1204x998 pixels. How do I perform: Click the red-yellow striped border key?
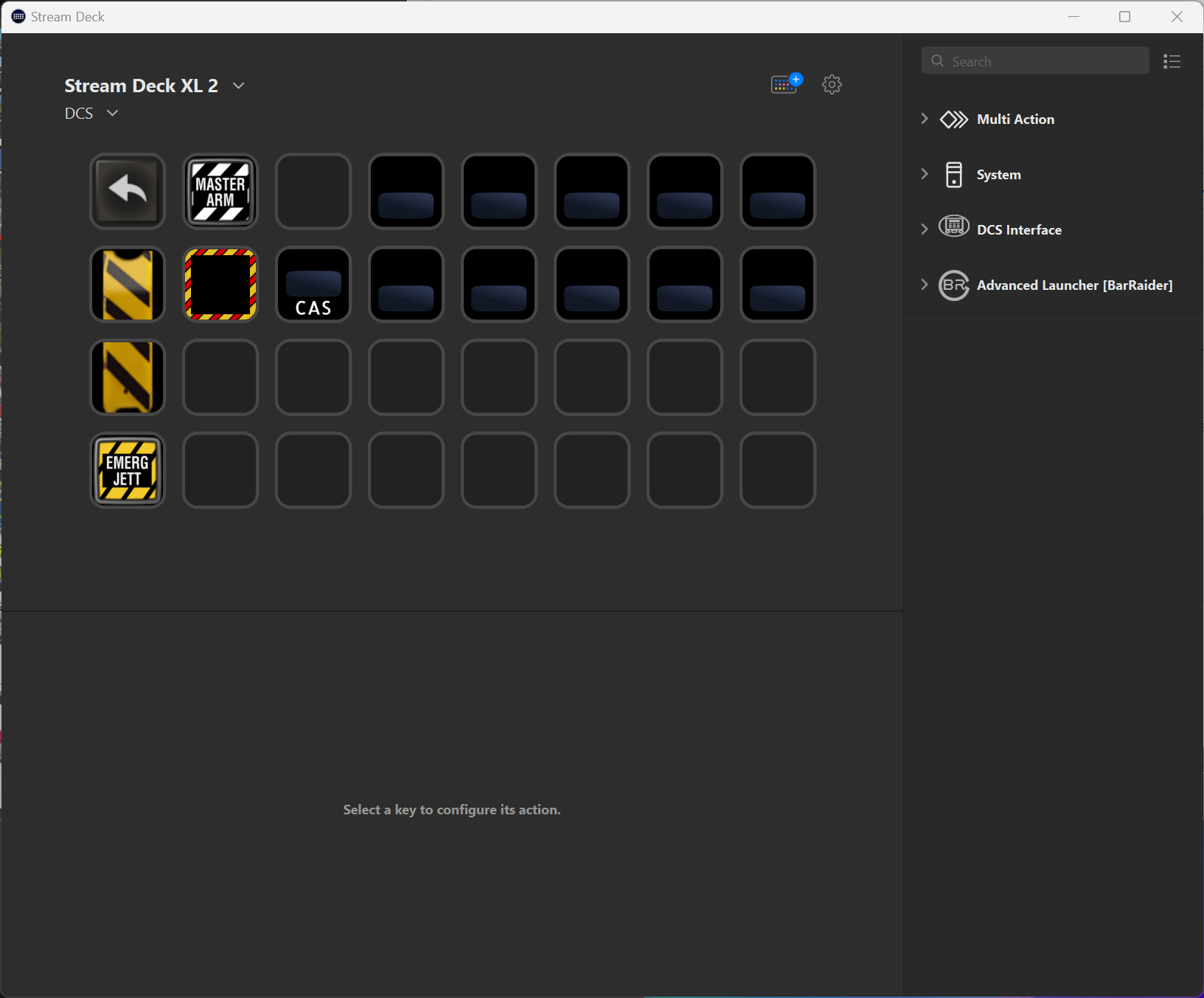pos(220,284)
